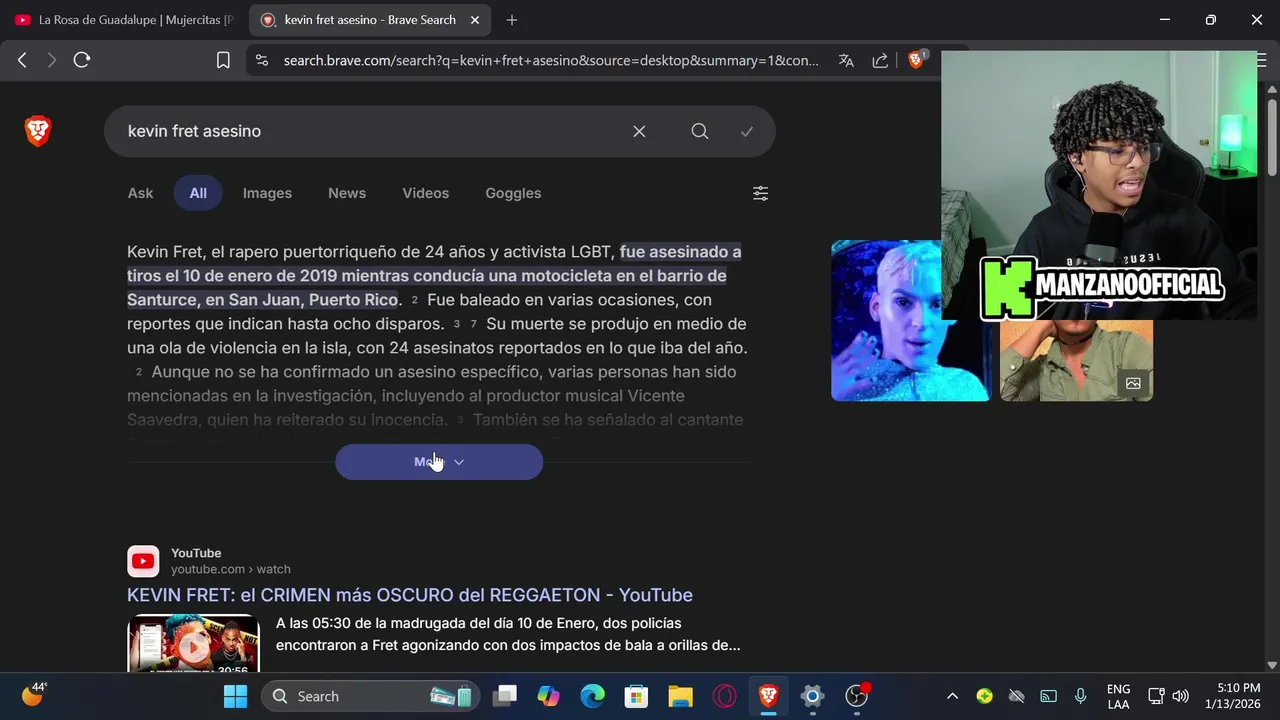This screenshot has width=1280, height=720.
Task: Click the Brave logo beside search box
Action: tap(38, 131)
